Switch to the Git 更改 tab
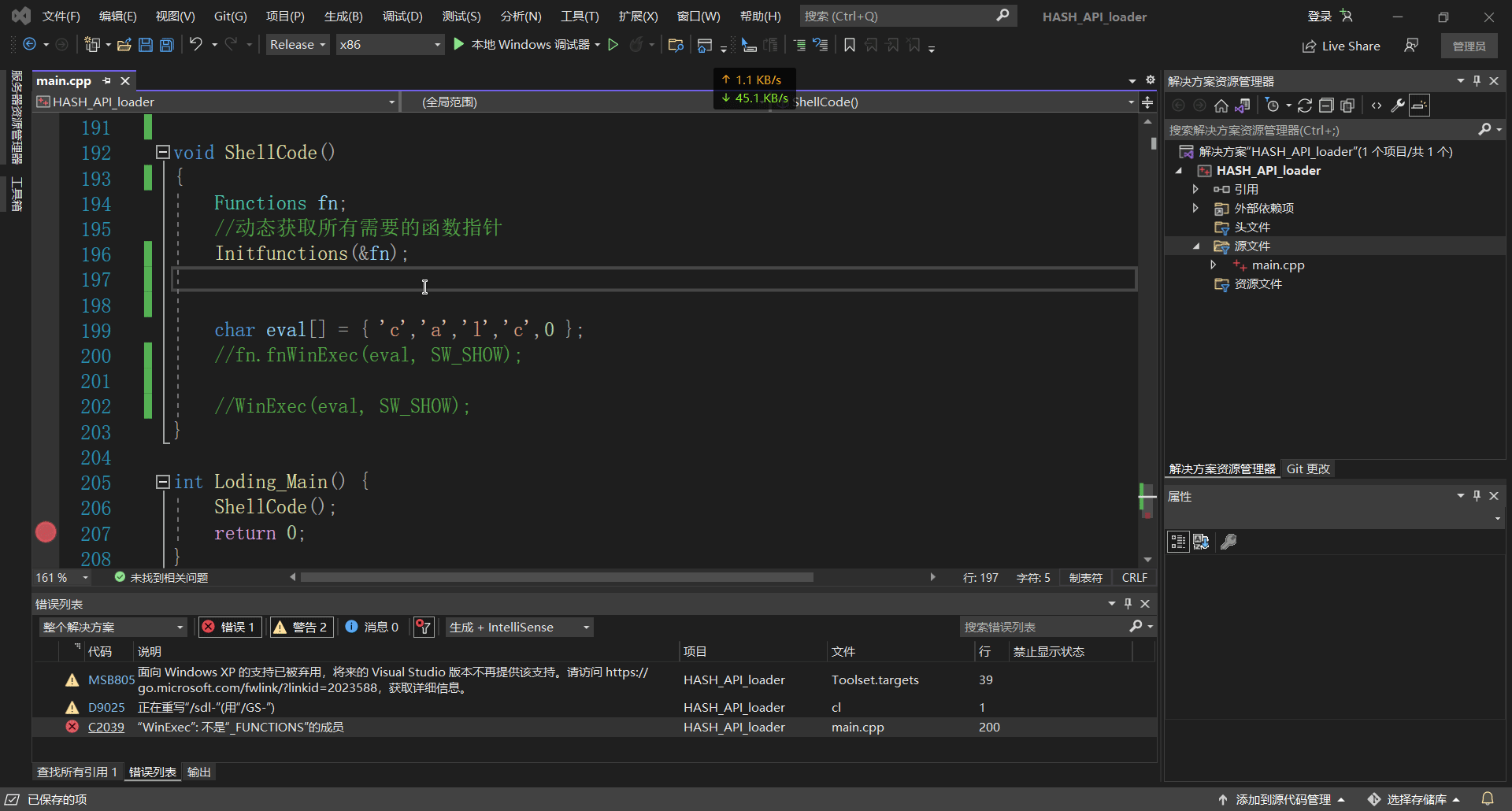Image resolution: width=1512 pixels, height=811 pixels. tap(1308, 468)
